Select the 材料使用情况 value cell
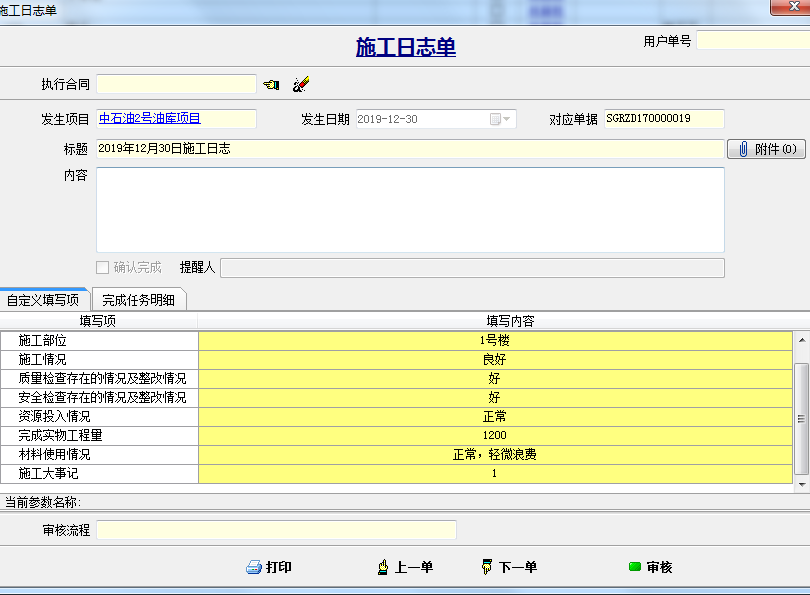The height and width of the screenshot is (595, 810). [x=494, y=455]
